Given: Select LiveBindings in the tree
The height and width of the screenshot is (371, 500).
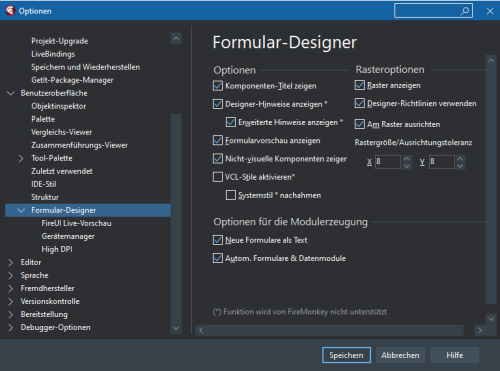Looking at the screenshot, I should tap(53, 54).
